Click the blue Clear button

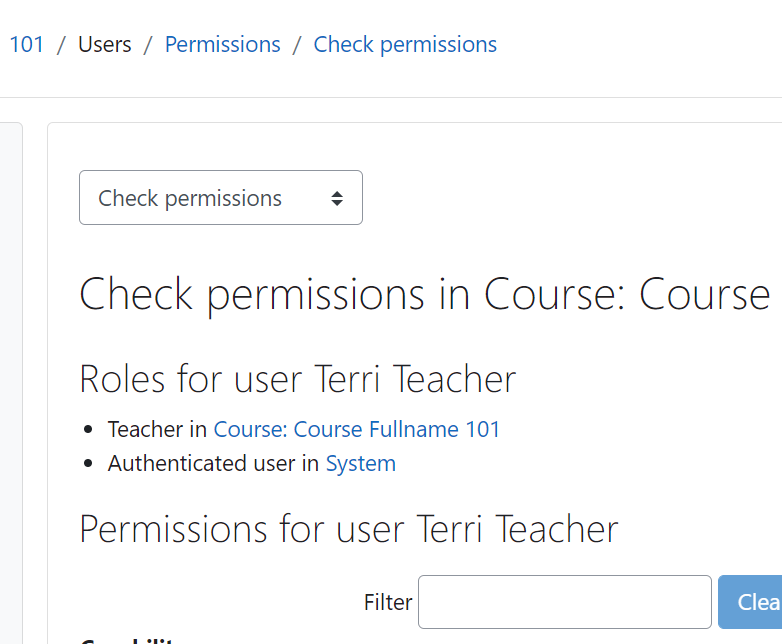coord(750,602)
